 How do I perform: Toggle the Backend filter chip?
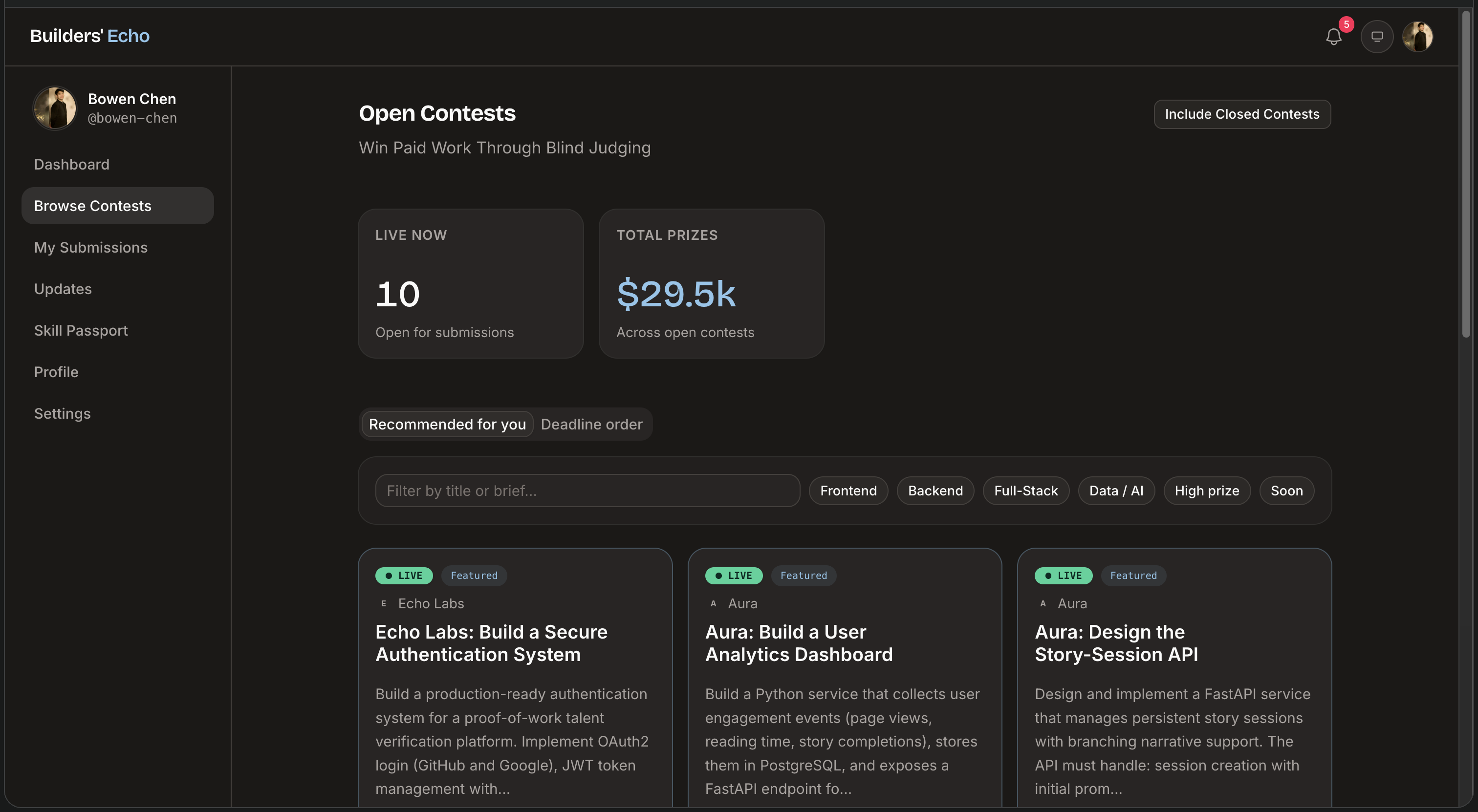[x=936, y=491]
